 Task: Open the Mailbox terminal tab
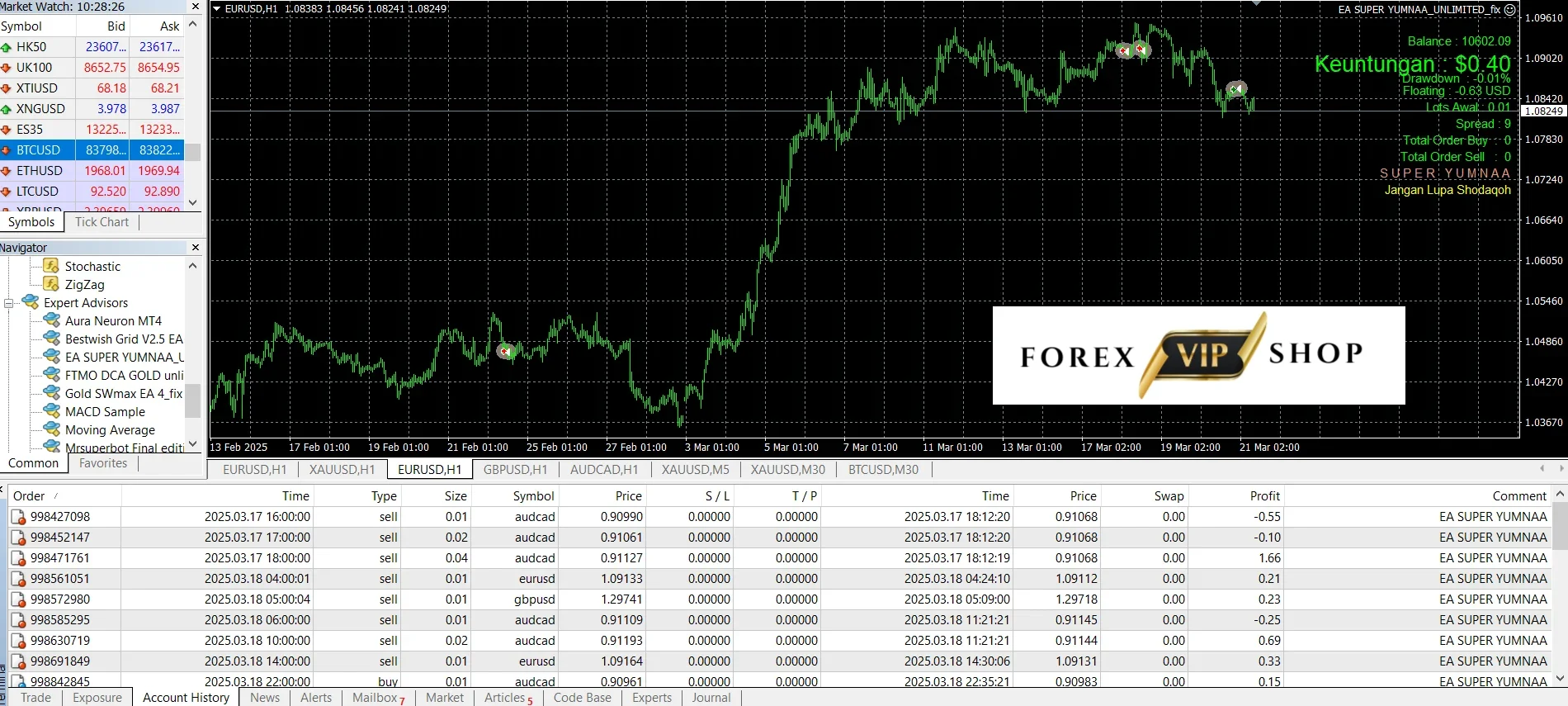(x=378, y=698)
